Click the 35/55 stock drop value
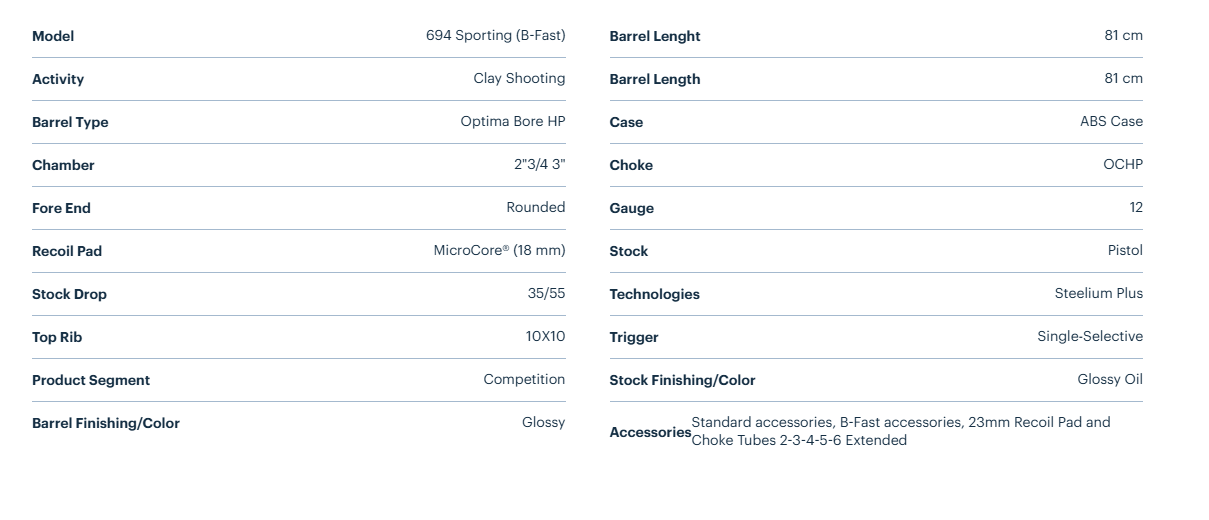The width and height of the screenshot is (1209, 520). pyautogui.click(x=546, y=293)
